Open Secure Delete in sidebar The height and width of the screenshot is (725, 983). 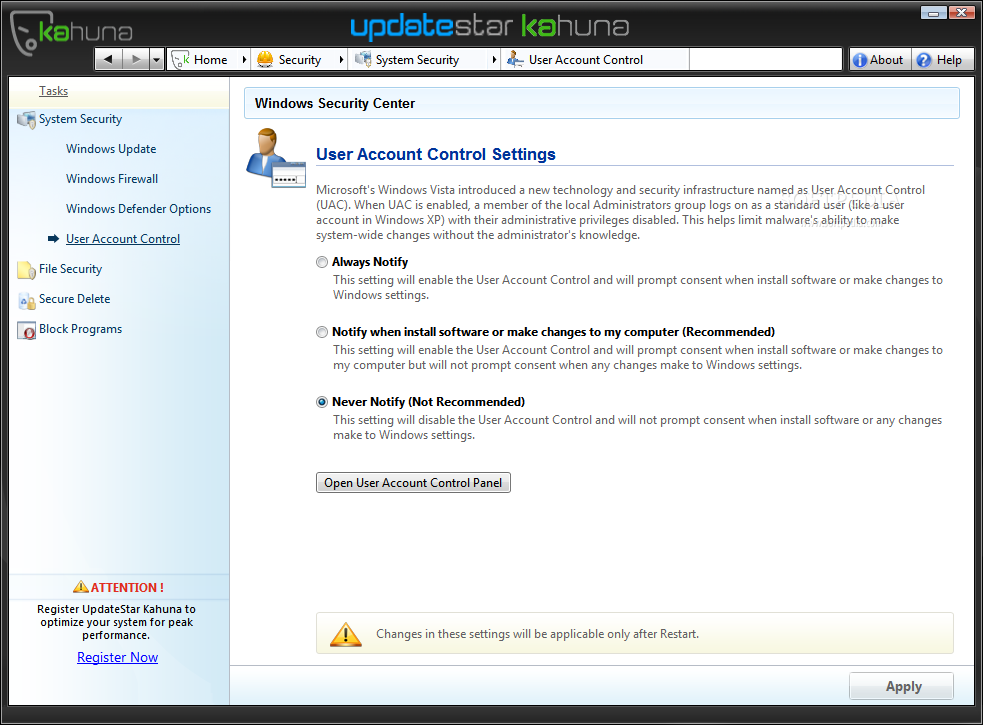point(75,299)
